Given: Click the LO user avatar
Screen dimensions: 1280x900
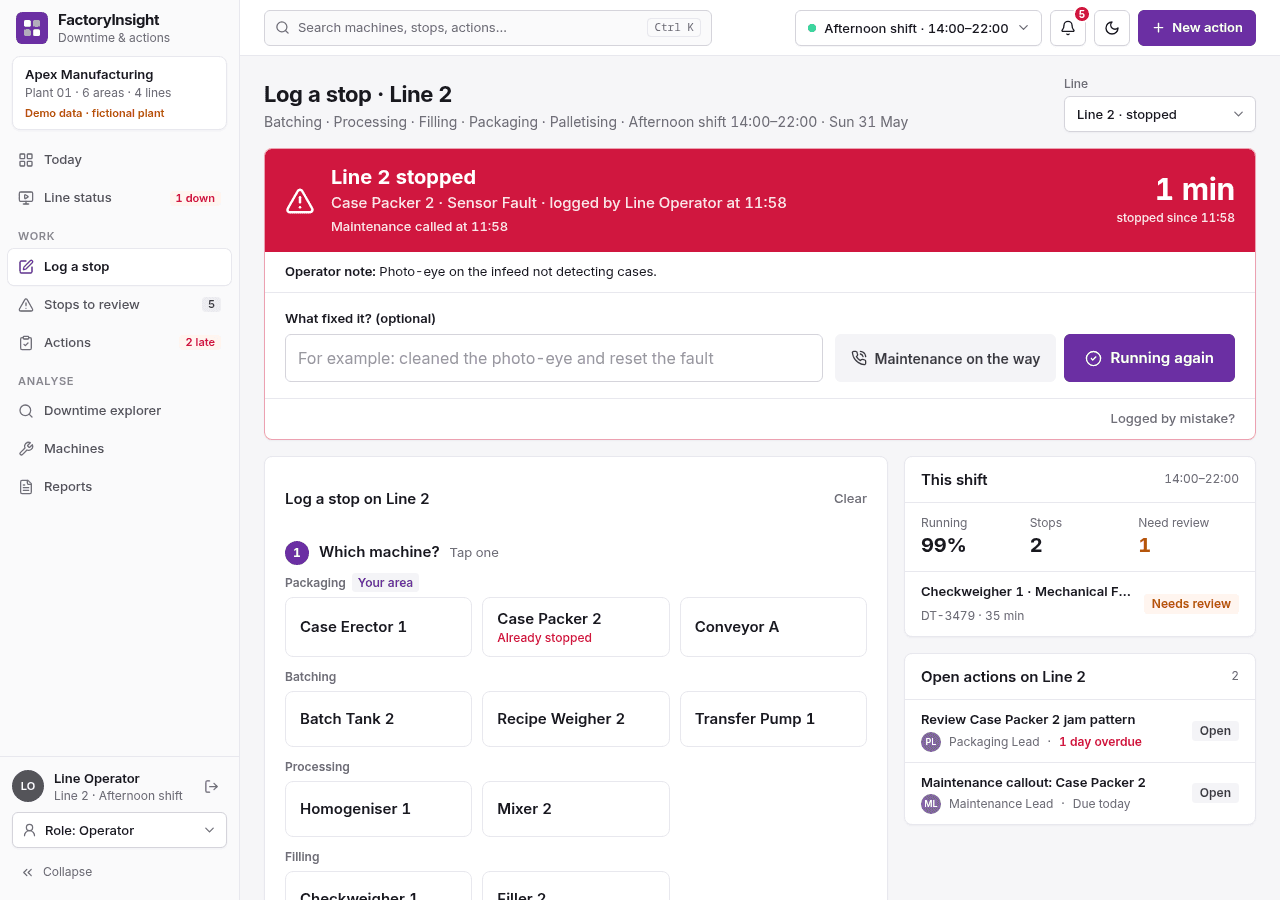Looking at the screenshot, I should pos(28,786).
